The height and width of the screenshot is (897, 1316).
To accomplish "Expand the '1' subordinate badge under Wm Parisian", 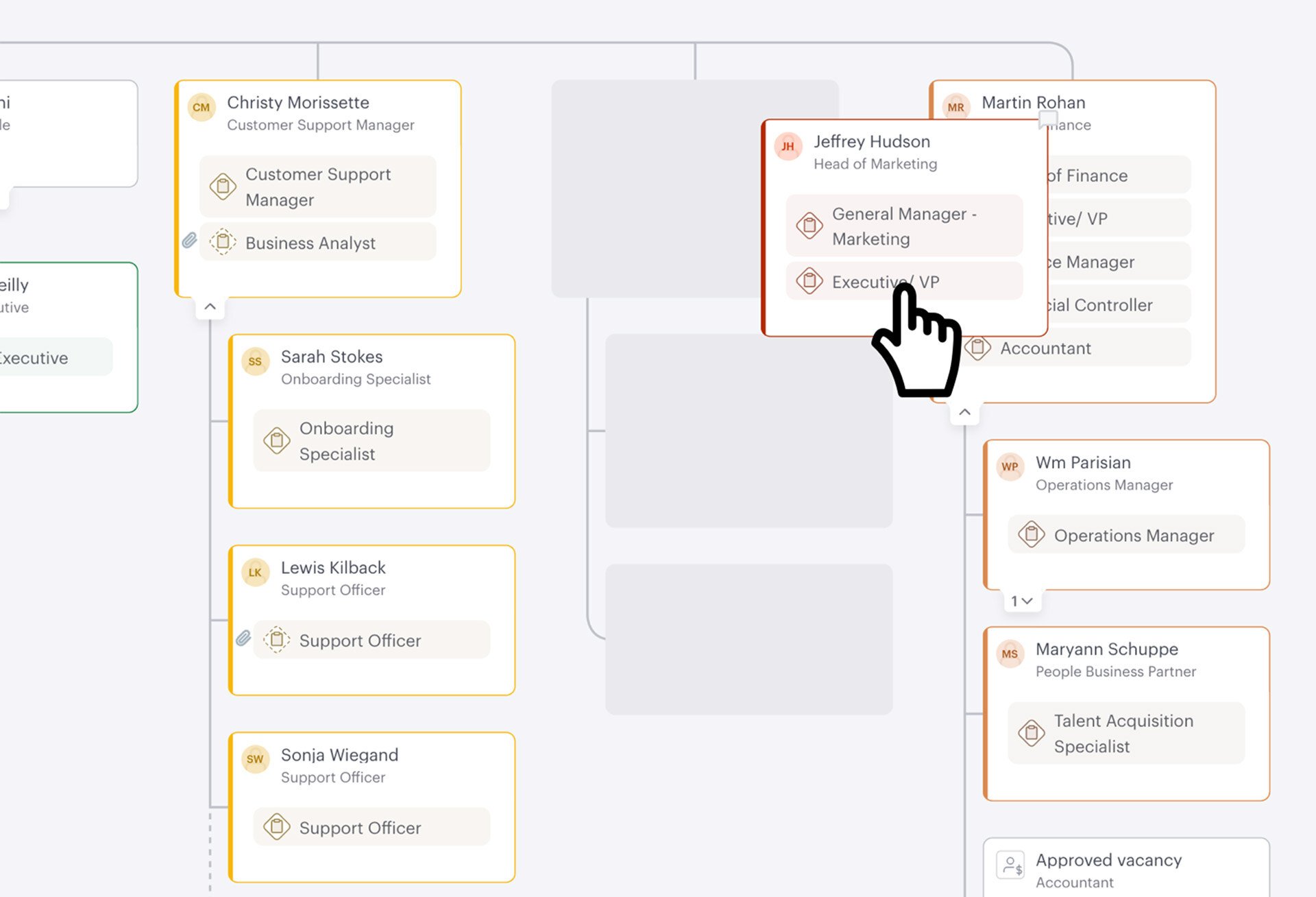I will point(1021,600).
